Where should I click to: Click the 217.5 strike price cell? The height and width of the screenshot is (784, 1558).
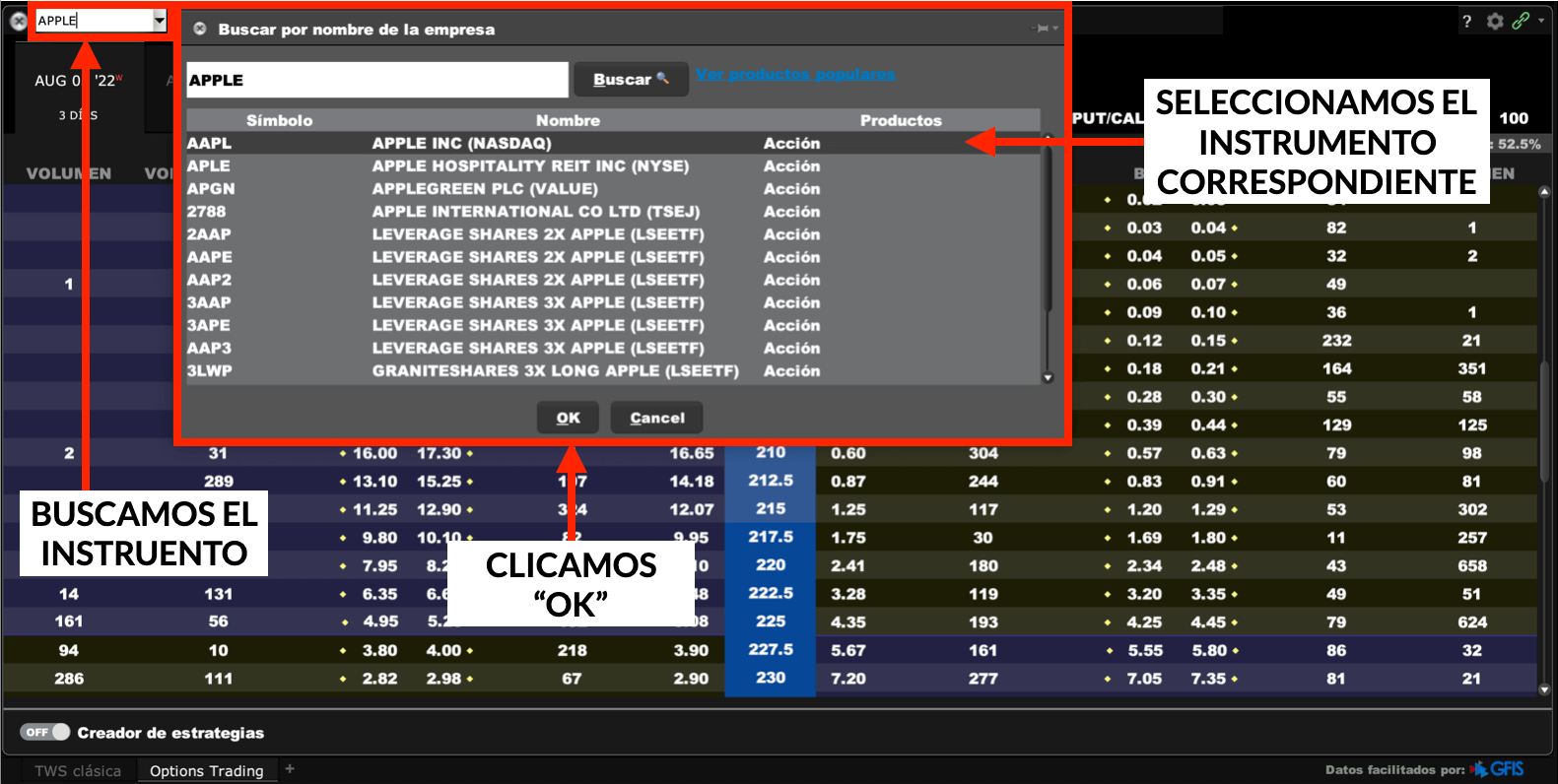click(771, 537)
